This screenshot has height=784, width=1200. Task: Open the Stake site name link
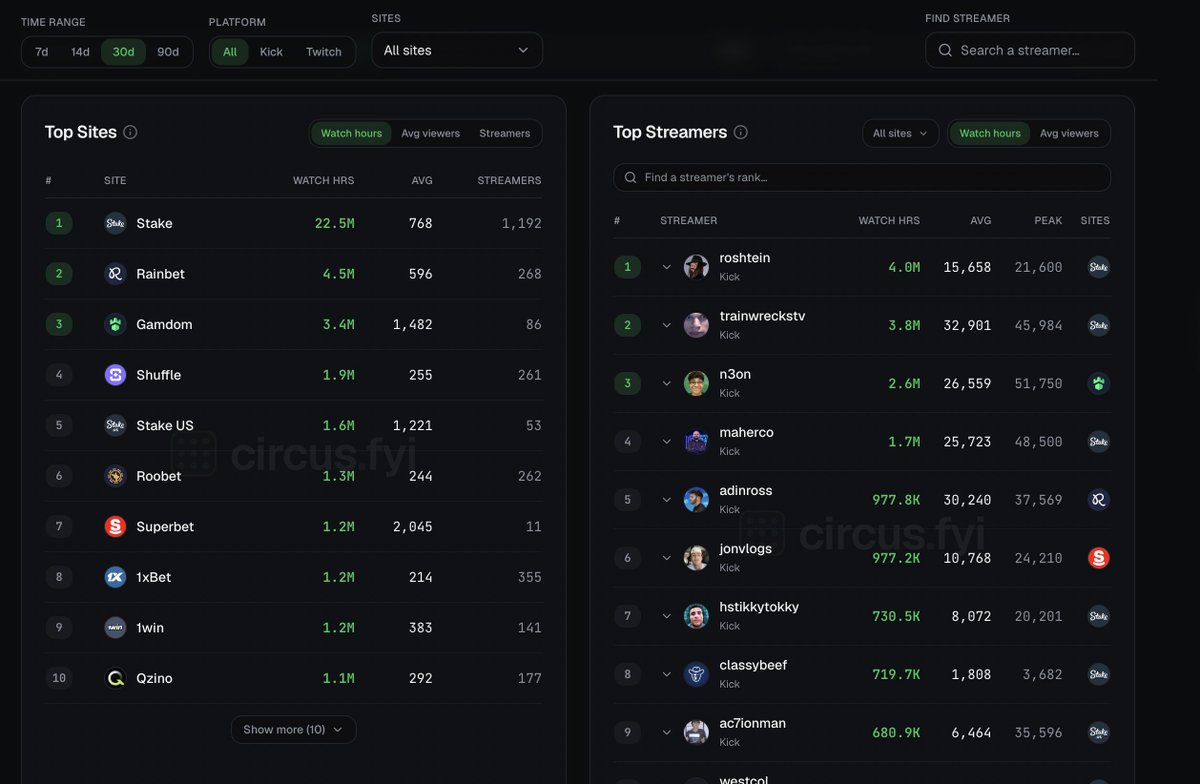coord(154,223)
